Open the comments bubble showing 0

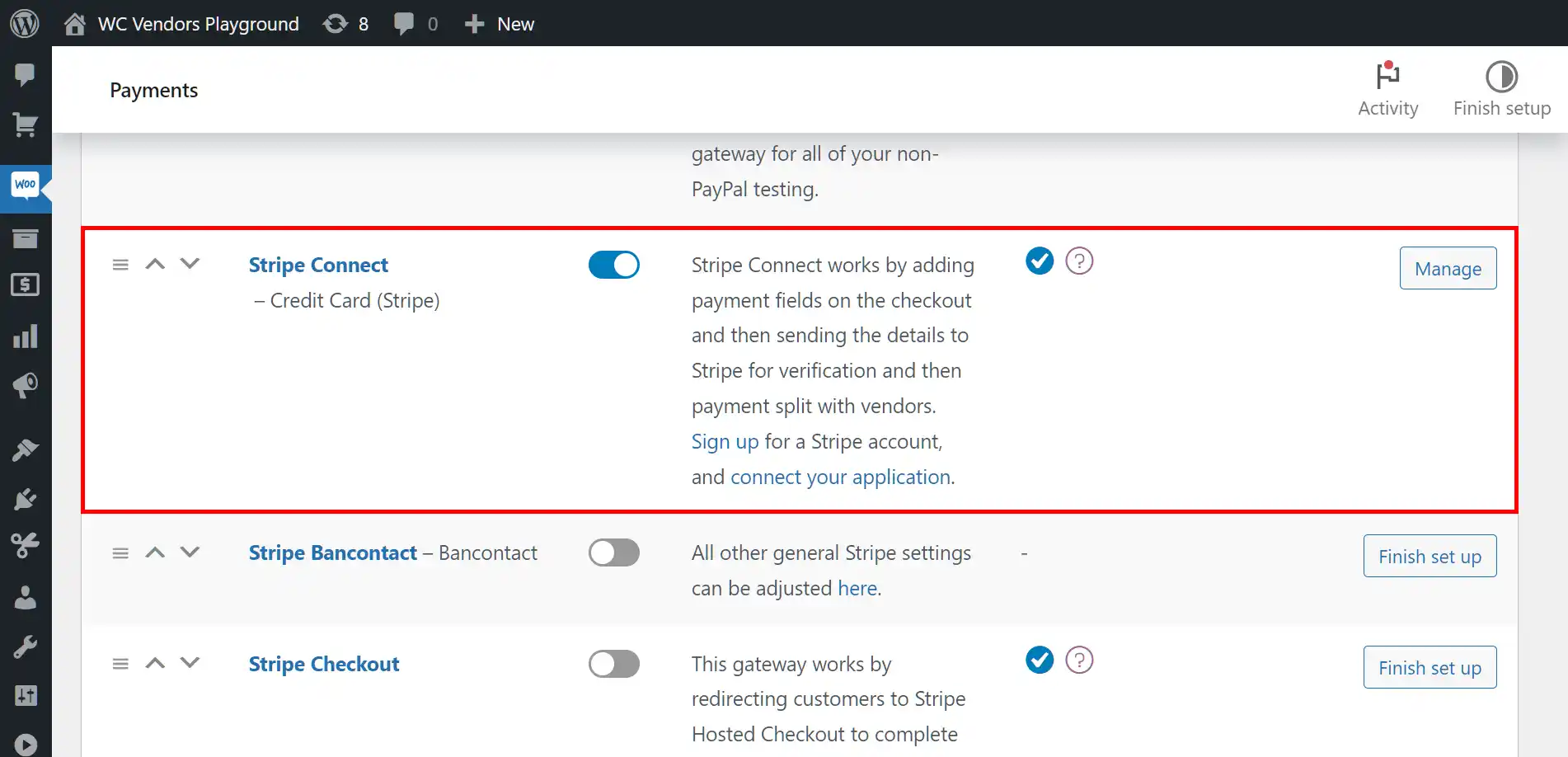click(x=415, y=24)
